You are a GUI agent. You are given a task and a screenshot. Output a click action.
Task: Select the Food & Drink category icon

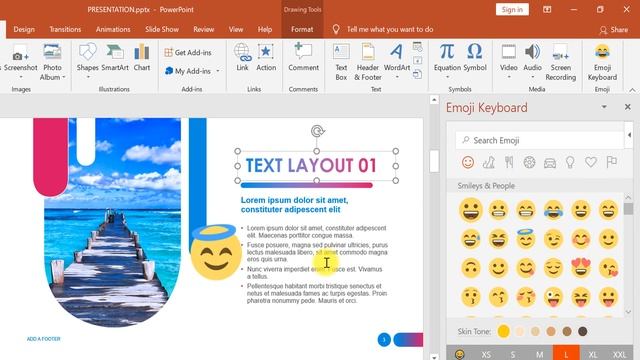coord(509,162)
